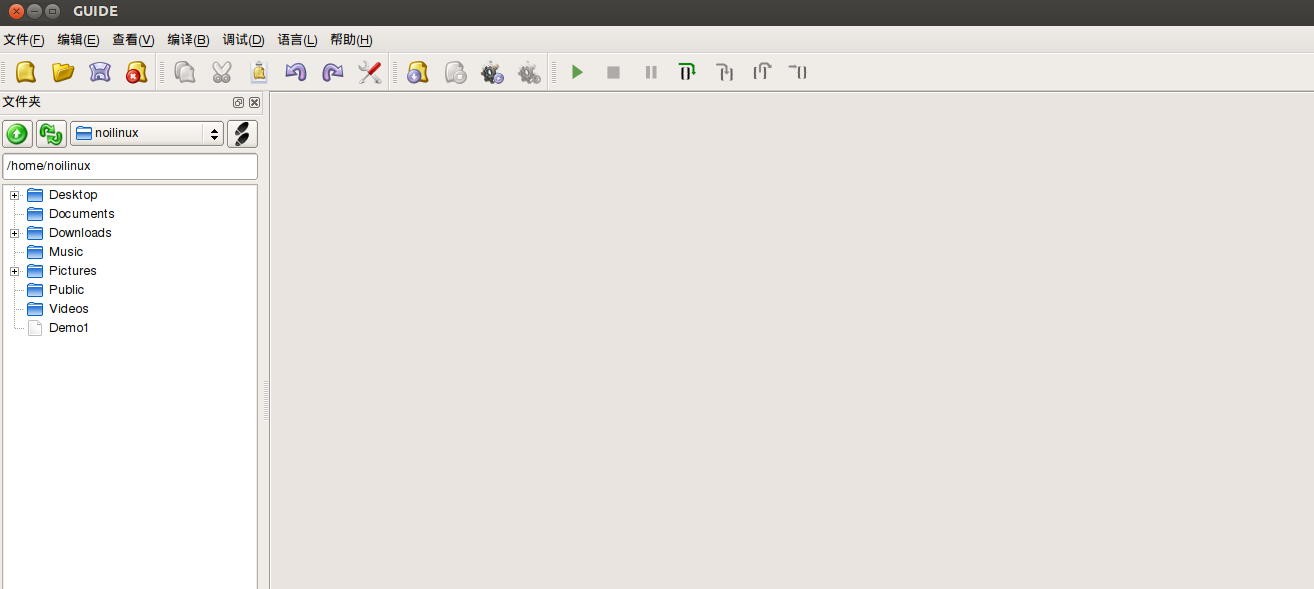1314x589 pixels.
Task: Start running with the green play button
Action: [577, 72]
